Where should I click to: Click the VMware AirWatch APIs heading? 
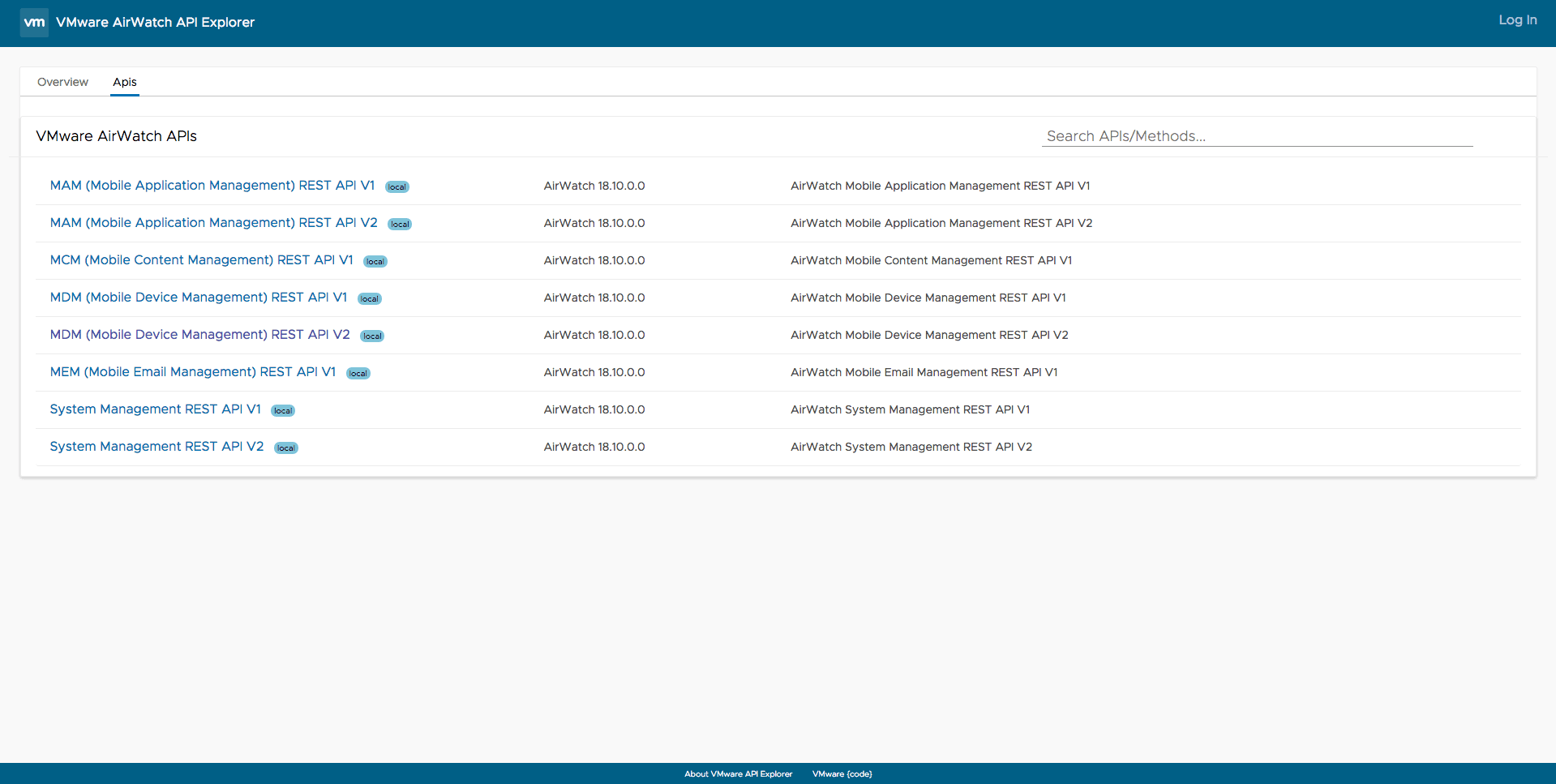pyautogui.click(x=117, y=136)
